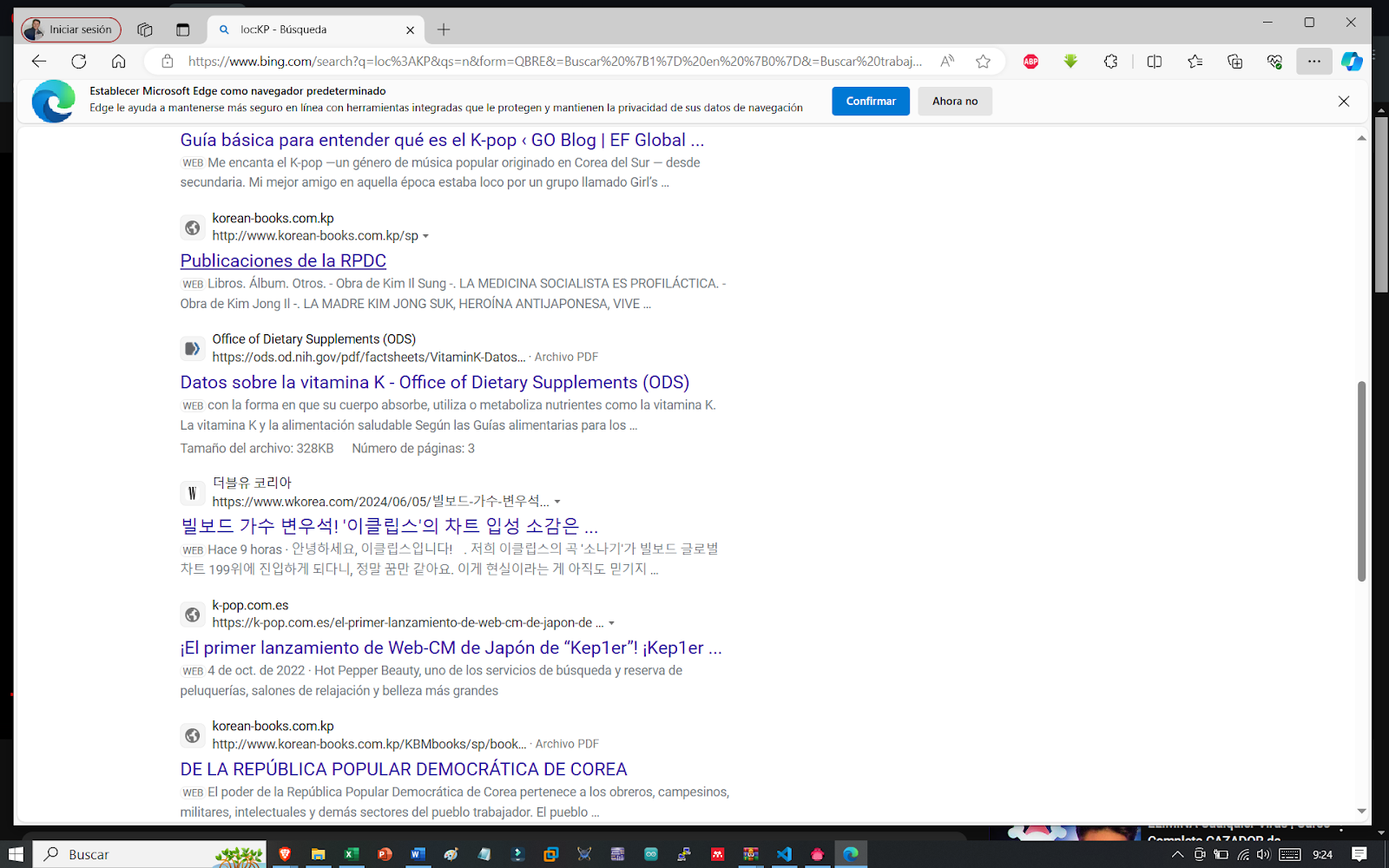Open the Guía básica K-pop result
The width and height of the screenshot is (1389, 868).
tap(442, 140)
